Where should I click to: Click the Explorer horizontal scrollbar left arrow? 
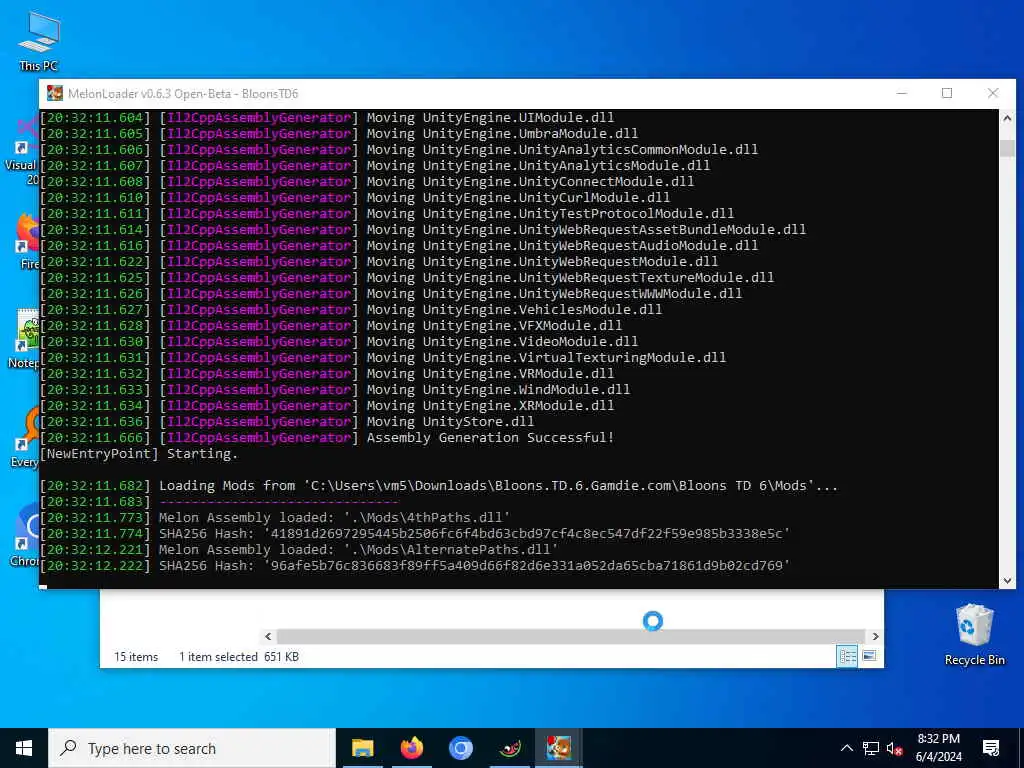click(x=268, y=636)
